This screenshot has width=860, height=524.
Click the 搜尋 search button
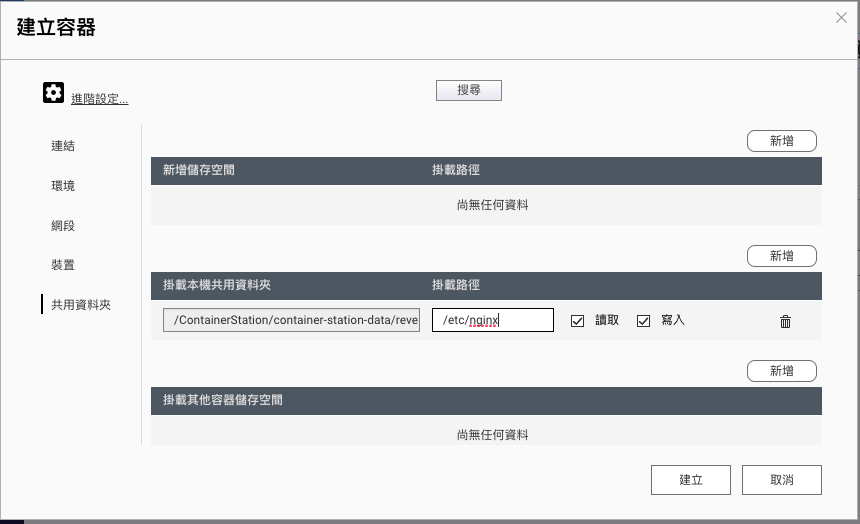469,91
